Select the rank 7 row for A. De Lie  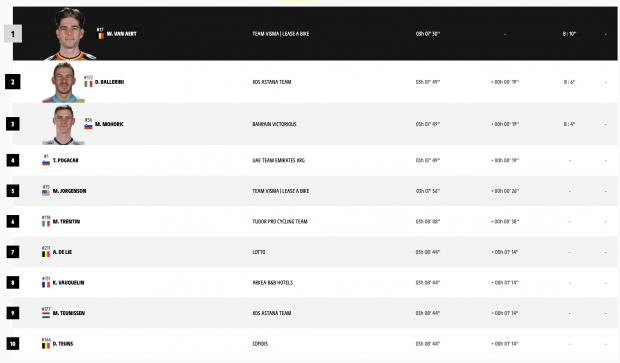click(x=315, y=252)
